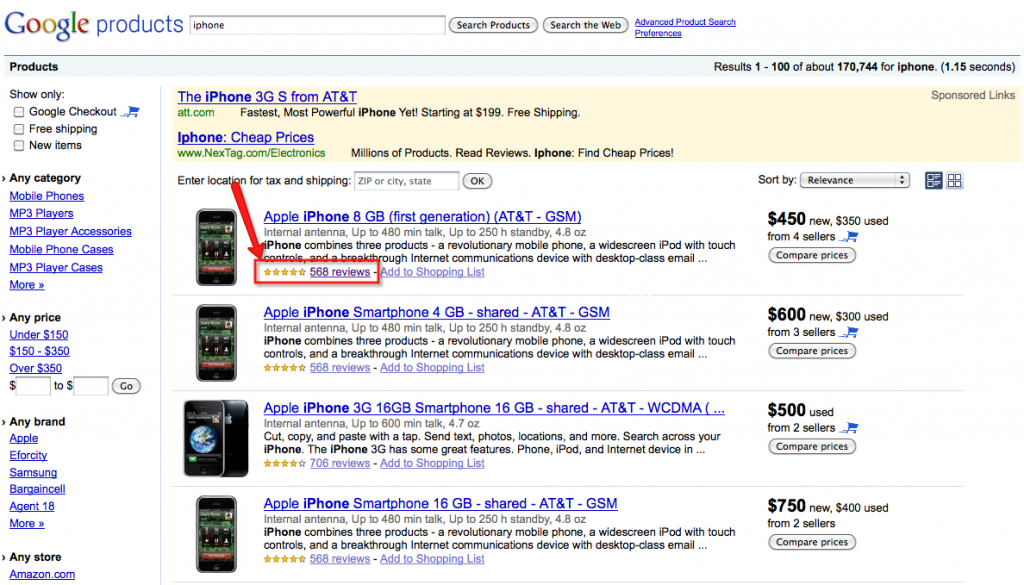Image resolution: width=1024 pixels, height=585 pixels.
Task: Click cart icon beside from 4 sellers
Action: click(x=849, y=236)
